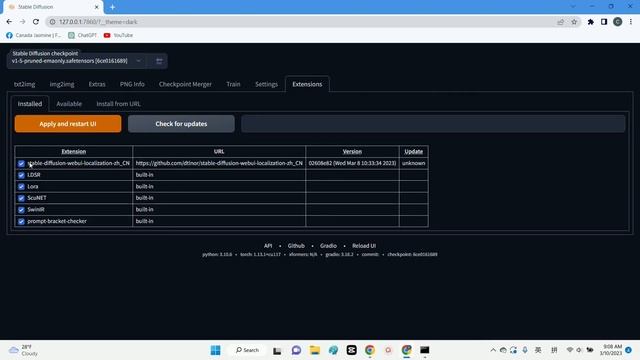Viewport: 640px width, 360px height.
Task: Toggle the SwinIR extension checkbox
Action: coord(21,209)
